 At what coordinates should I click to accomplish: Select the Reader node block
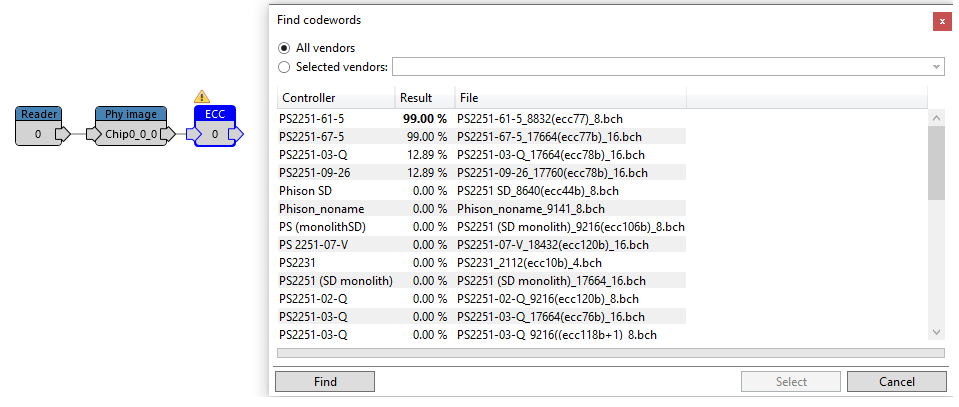[38, 125]
